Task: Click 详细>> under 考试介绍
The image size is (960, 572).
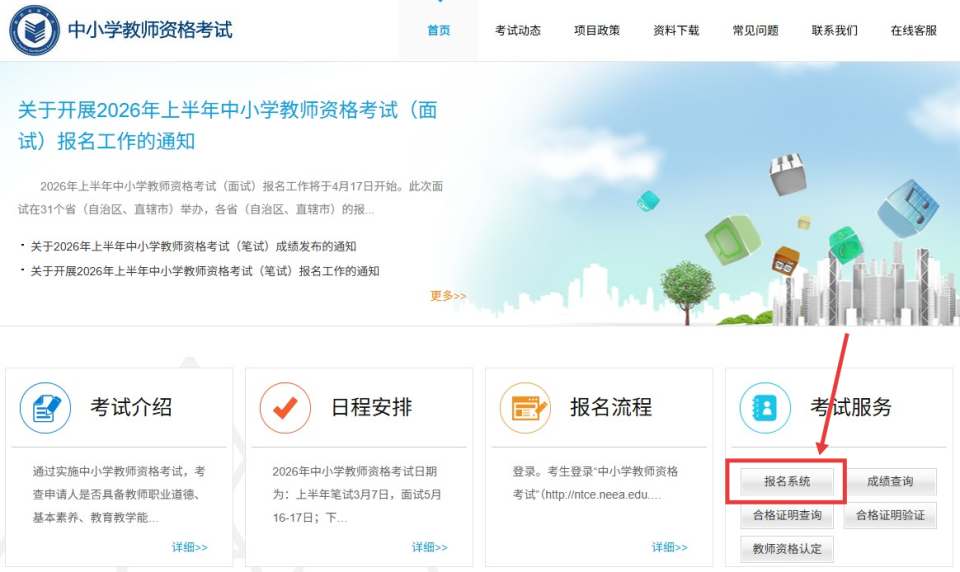Action: (190, 547)
